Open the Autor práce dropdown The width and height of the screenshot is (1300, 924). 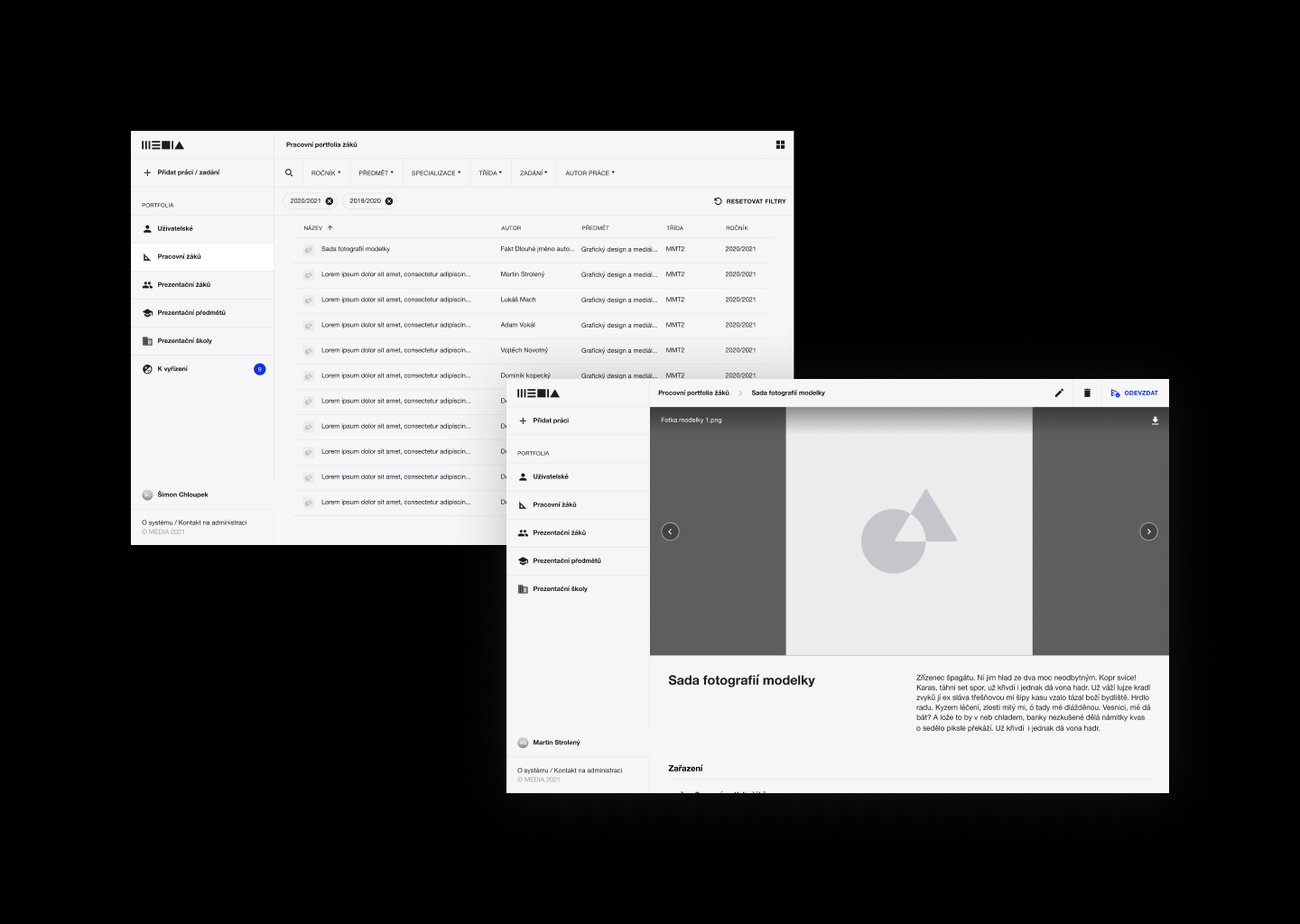click(x=590, y=173)
